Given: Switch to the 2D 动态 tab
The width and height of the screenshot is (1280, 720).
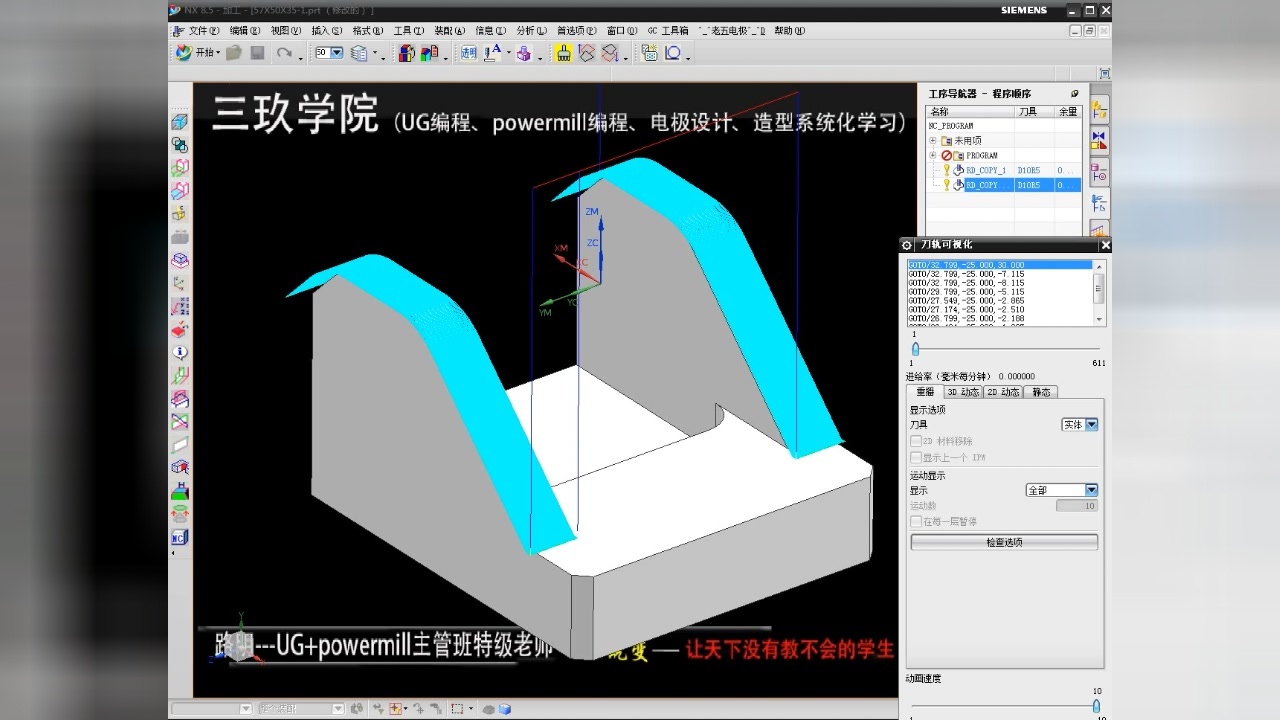Looking at the screenshot, I should click(1003, 392).
